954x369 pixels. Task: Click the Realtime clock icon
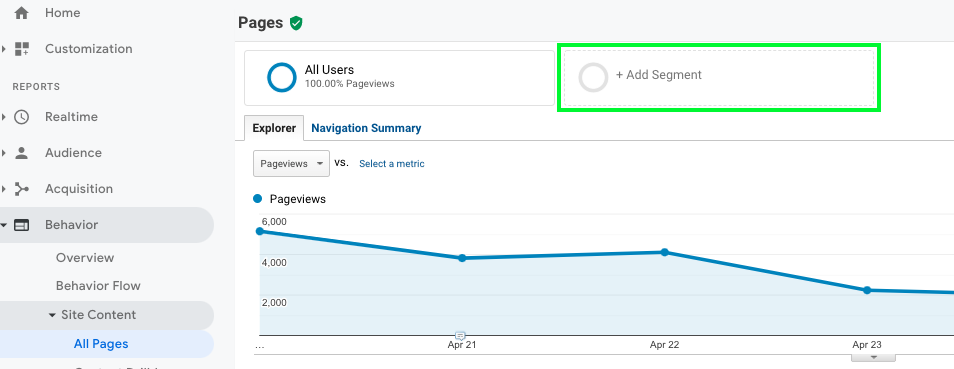tap(22, 117)
